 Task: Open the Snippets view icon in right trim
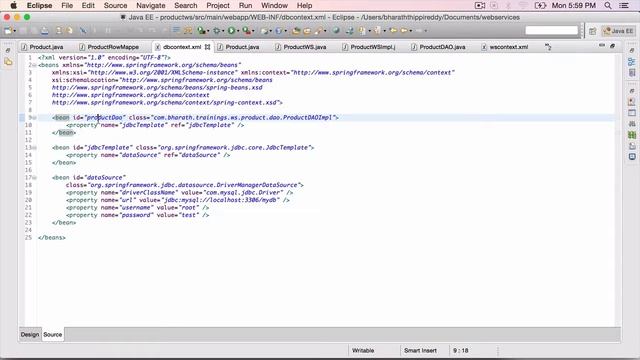click(x=632, y=146)
